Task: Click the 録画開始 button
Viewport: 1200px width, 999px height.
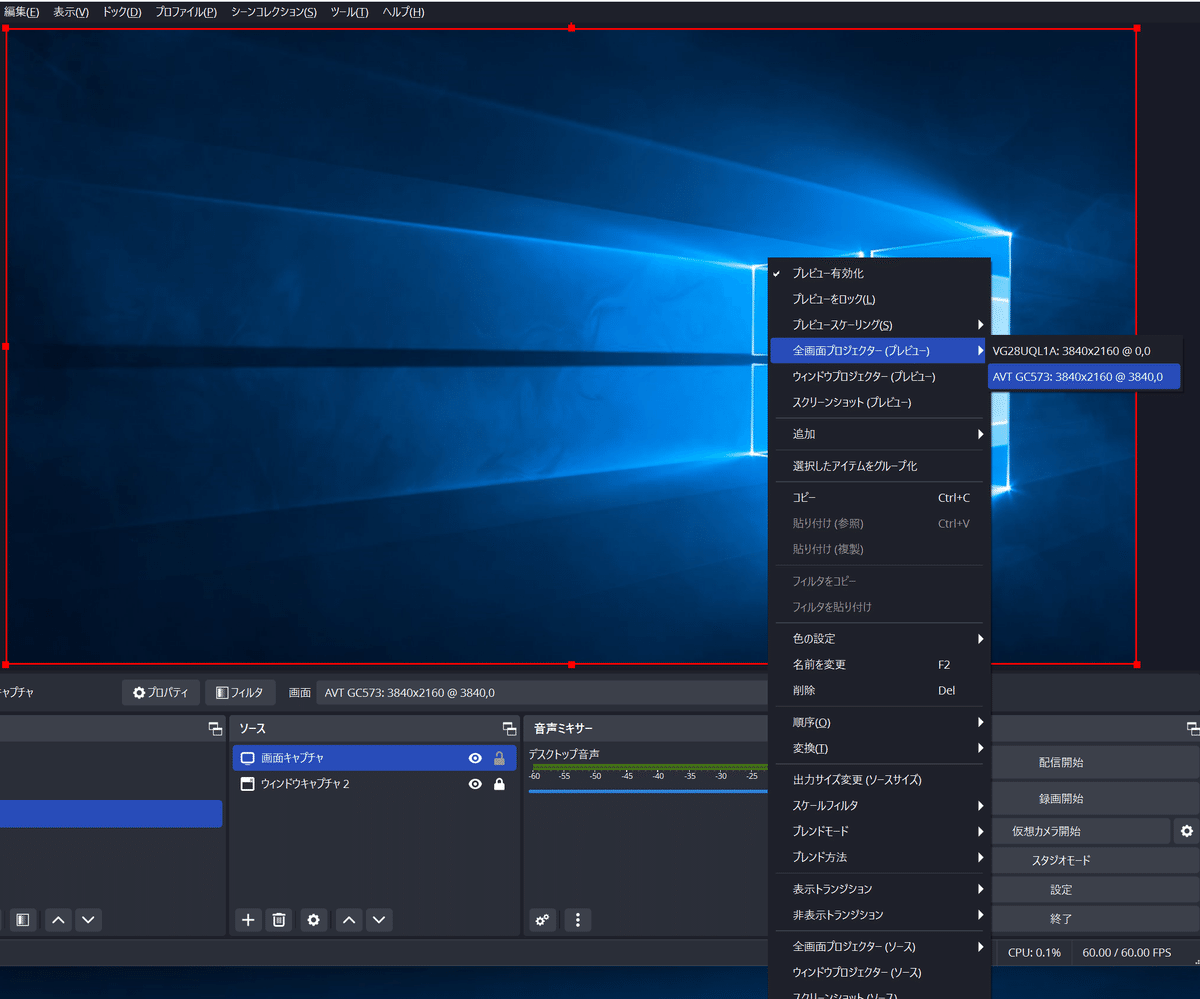Action: point(1061,799)
